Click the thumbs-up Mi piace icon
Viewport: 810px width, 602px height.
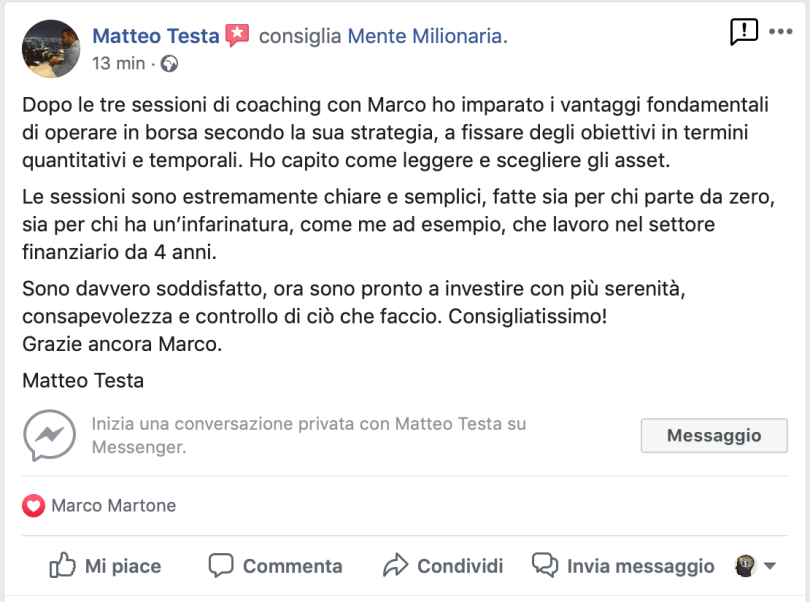pyautogui.click(x=62, y=565)
